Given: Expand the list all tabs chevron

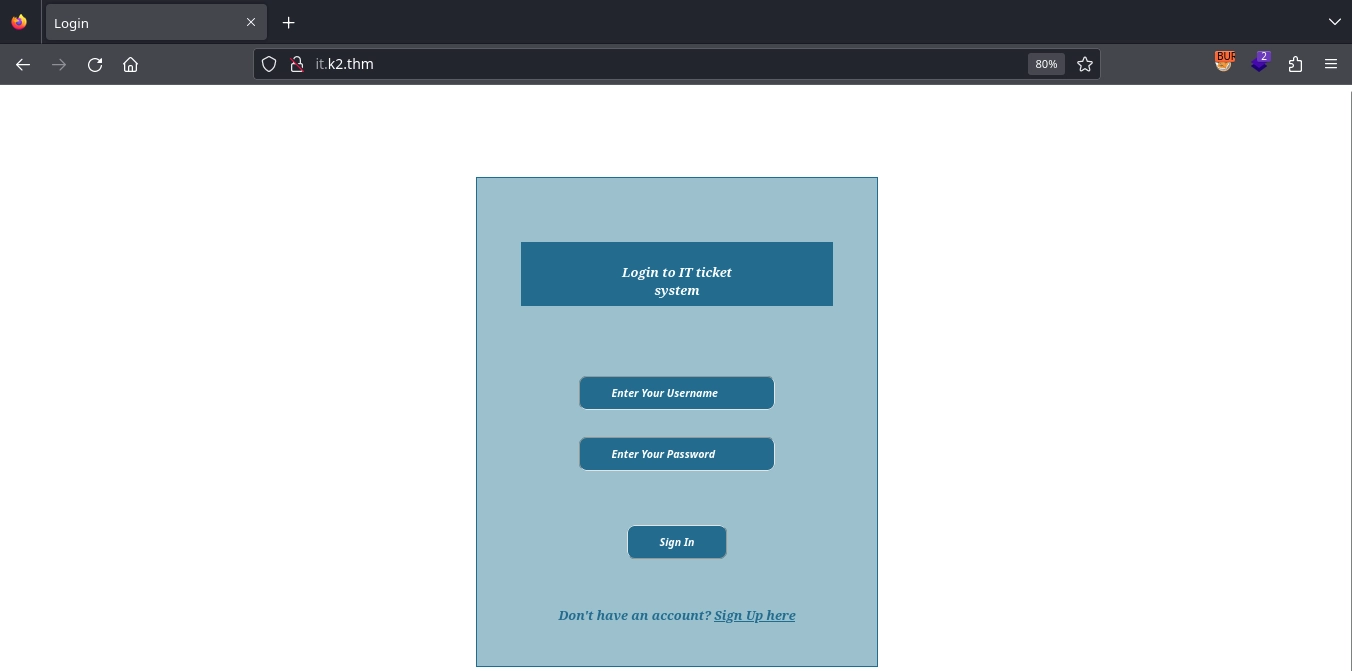Looking at the screenshot, I should 1334,22.
